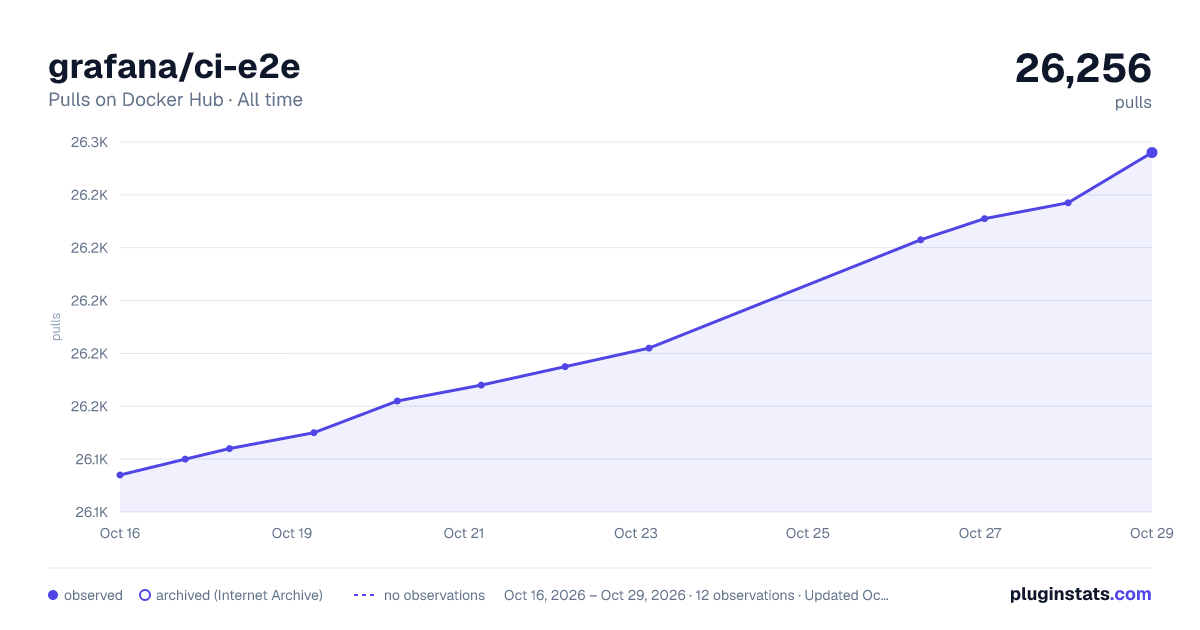Click the subtitle 'Pulls on Docker Hub · All time'
The width and height of the screenshot is (1200, 630).
pyautogui.click(x=175, y=100)
